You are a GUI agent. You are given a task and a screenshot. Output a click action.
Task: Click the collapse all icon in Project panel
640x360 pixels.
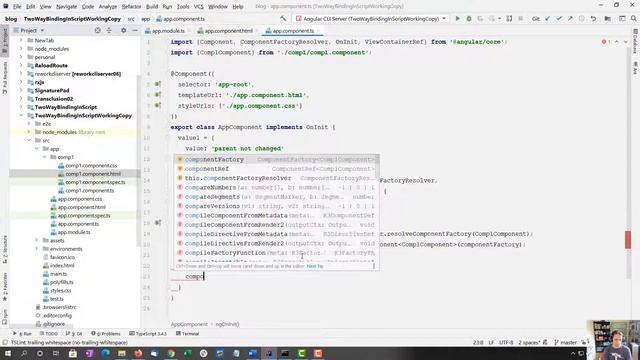pyautogui.click(x=109, y=30)
